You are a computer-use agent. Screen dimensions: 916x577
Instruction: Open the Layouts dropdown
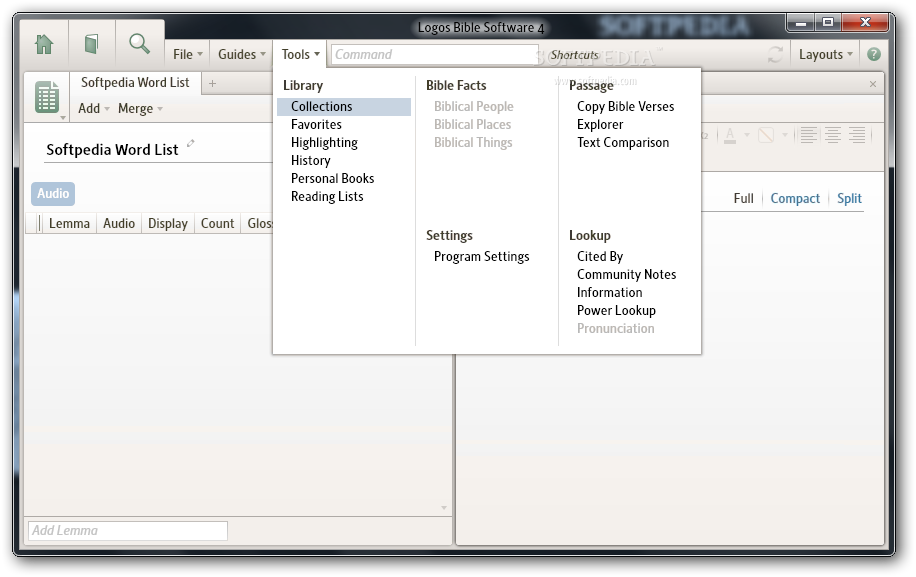(825, 54)
